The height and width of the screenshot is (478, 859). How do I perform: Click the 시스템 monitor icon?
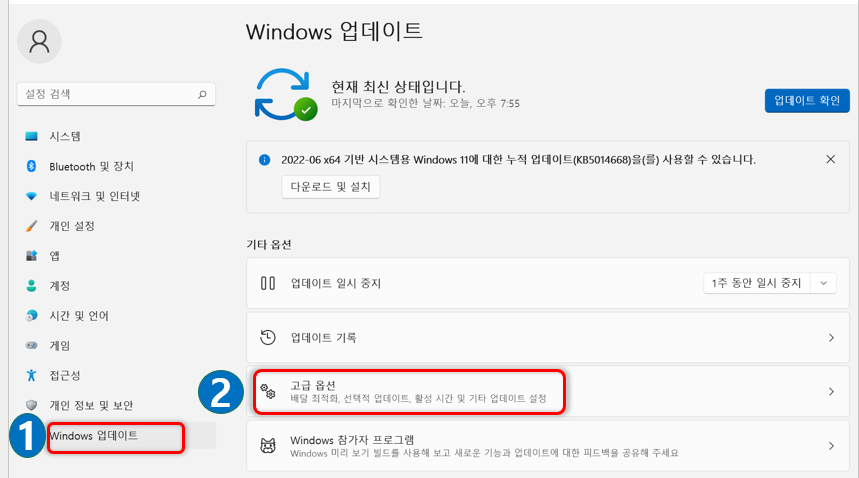[31, 136]
